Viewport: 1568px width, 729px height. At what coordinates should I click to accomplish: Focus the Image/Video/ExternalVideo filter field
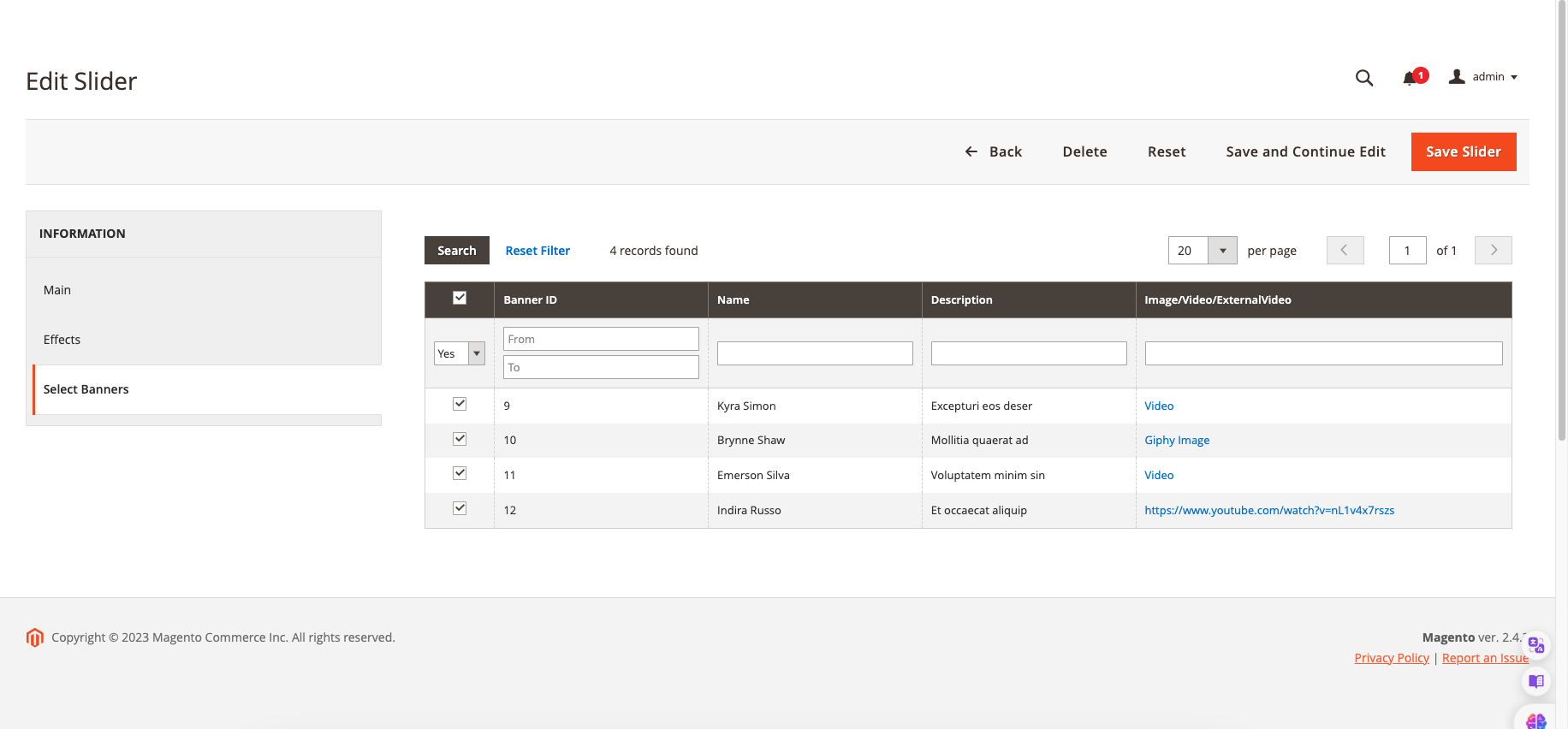coord(1323,353)
